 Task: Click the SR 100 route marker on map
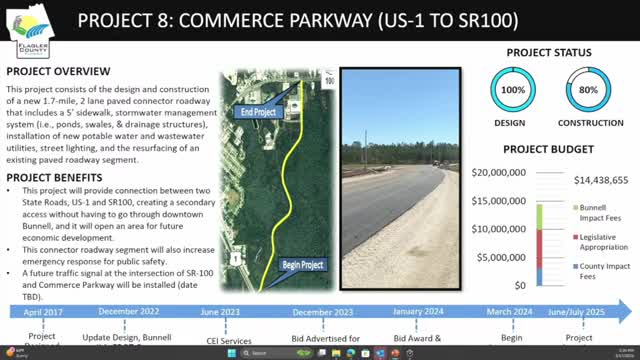coord(330,80)
